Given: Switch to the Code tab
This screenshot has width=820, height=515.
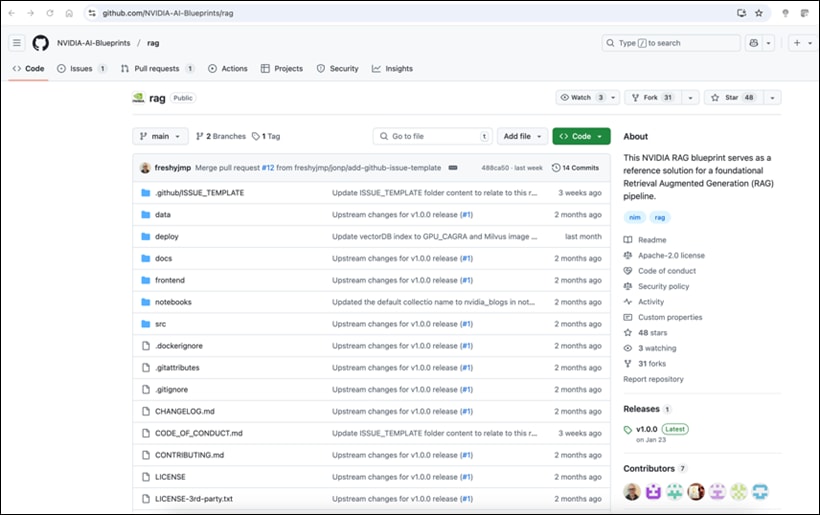Looking at the screenshot, I should point(29,68).
